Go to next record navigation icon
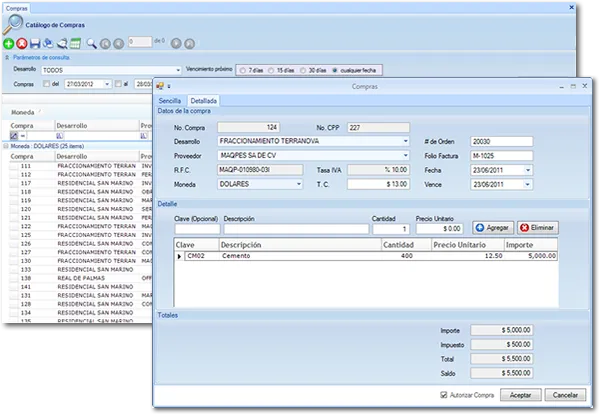The height and width of the screenshot is (414, 599). point(176,44)
